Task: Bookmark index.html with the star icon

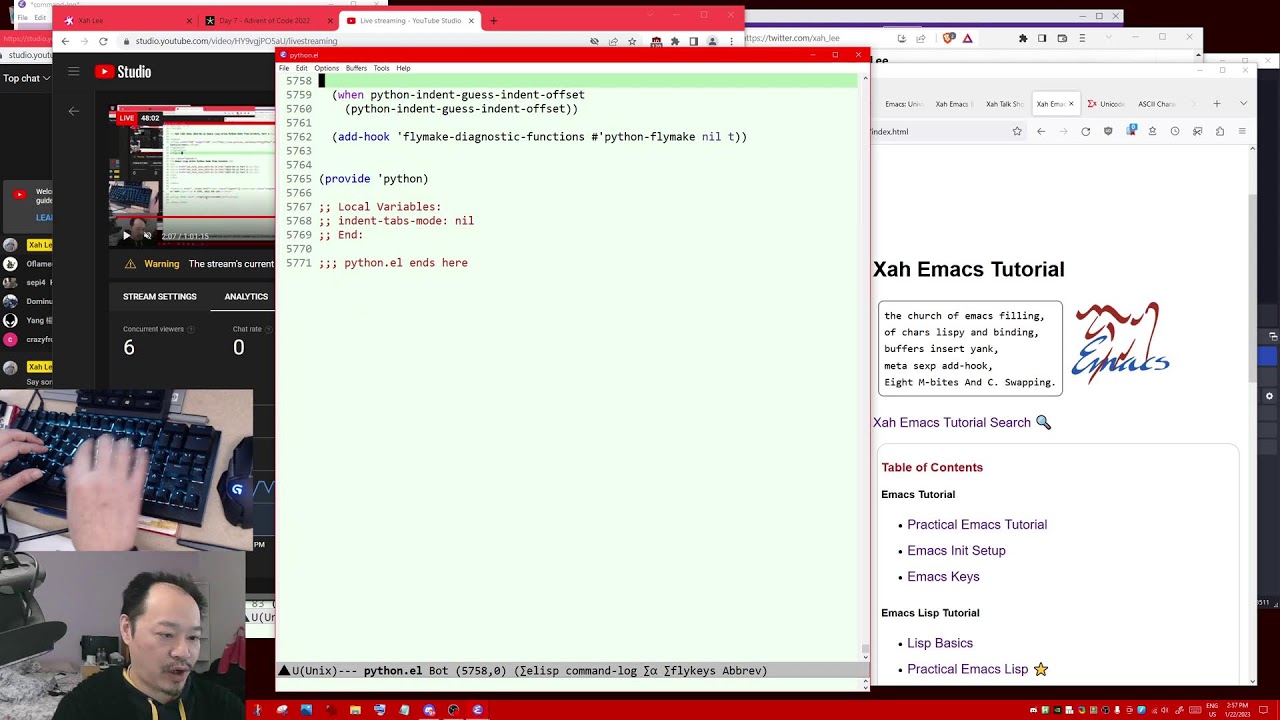Action: tap(1017, 131)
